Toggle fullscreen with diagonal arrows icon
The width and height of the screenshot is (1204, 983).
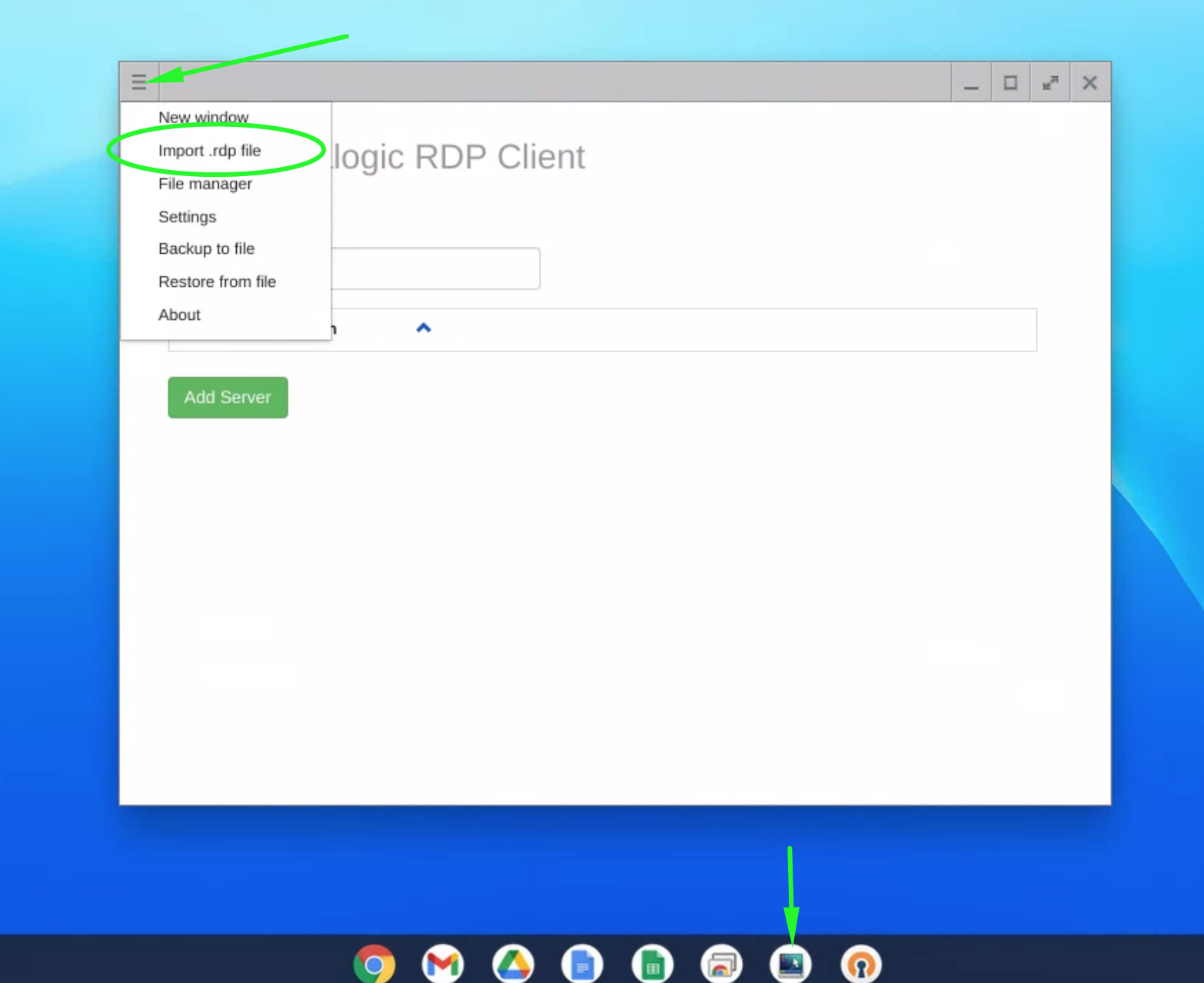tap(1050, 82)
